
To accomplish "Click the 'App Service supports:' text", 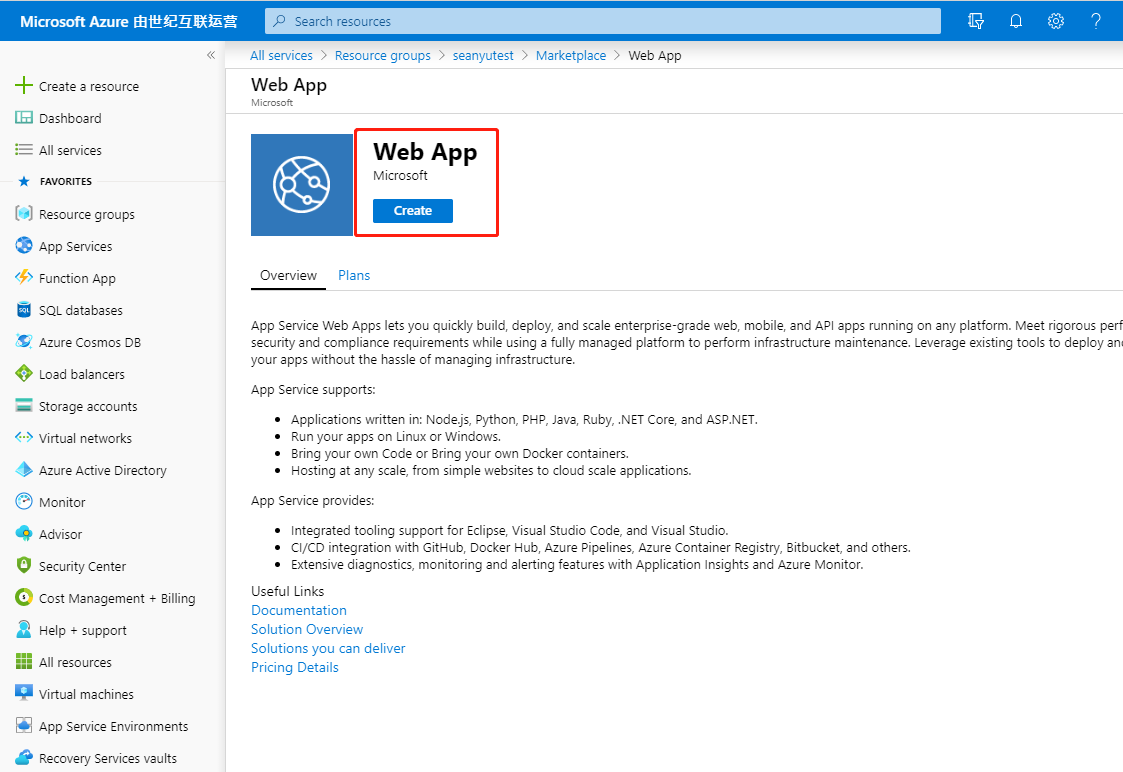I will point(313,390).
